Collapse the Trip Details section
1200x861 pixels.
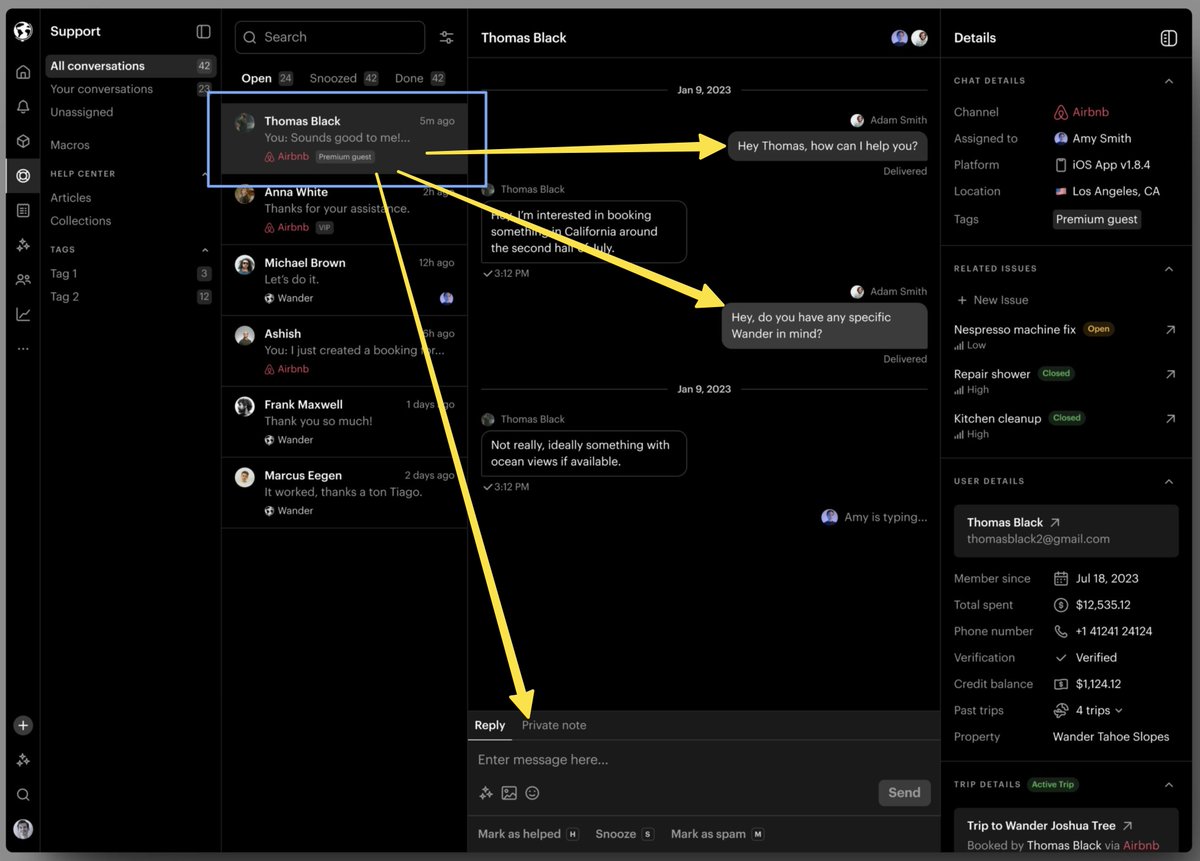(1168, 785)
